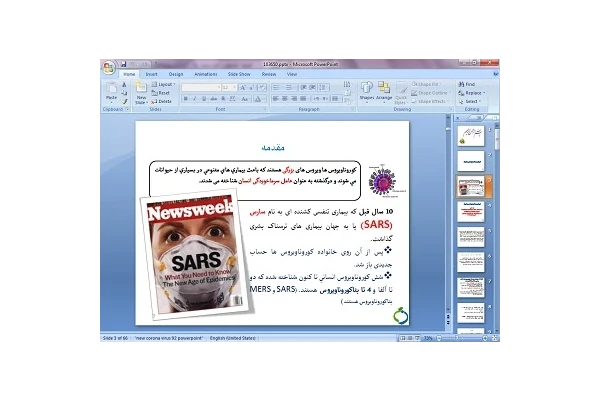Toggle text Shadow effect
The image size is (600, 400).
pyautogui.click(x=223, y=99)
